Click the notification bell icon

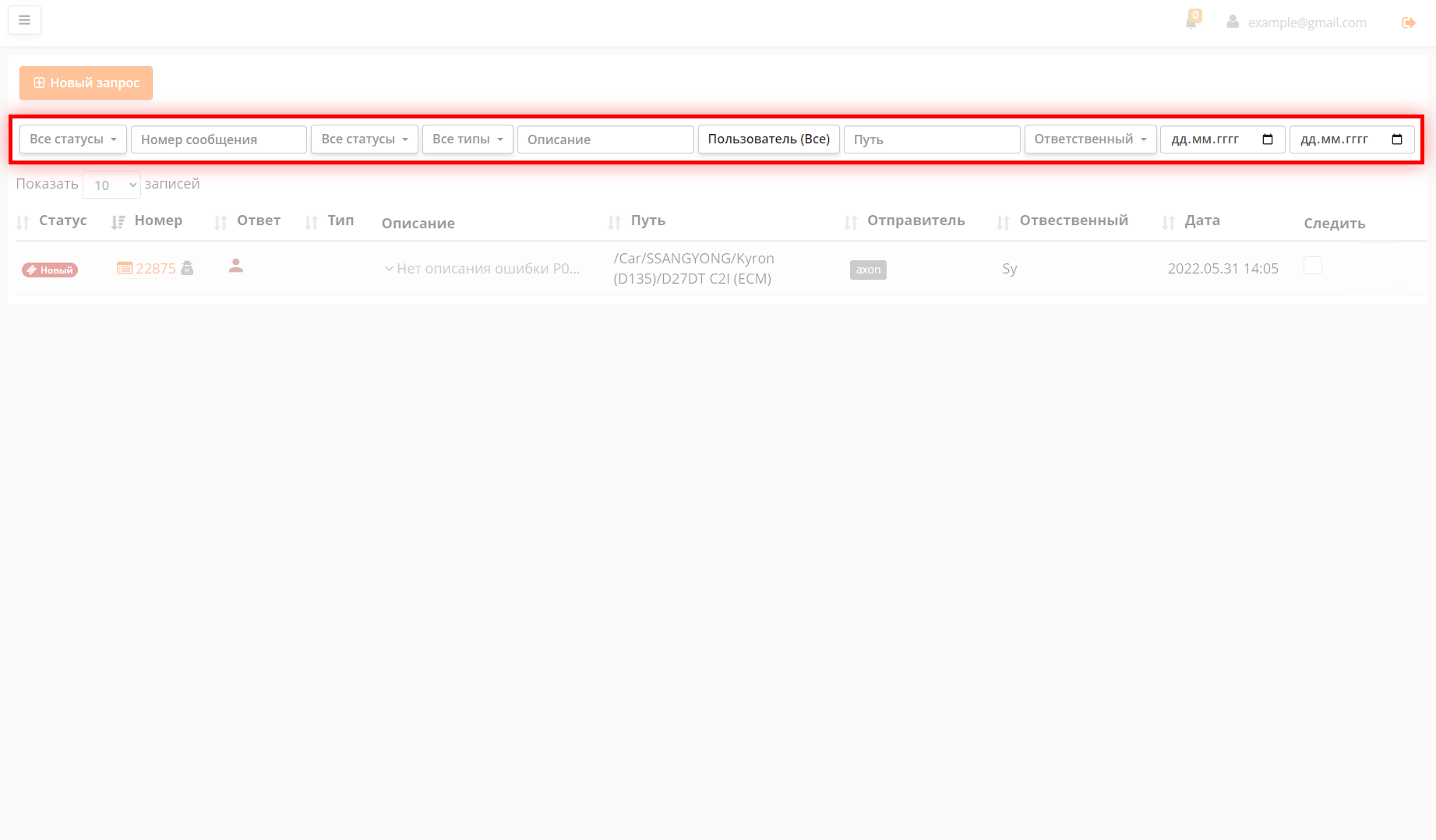(x=1191, y=22)
